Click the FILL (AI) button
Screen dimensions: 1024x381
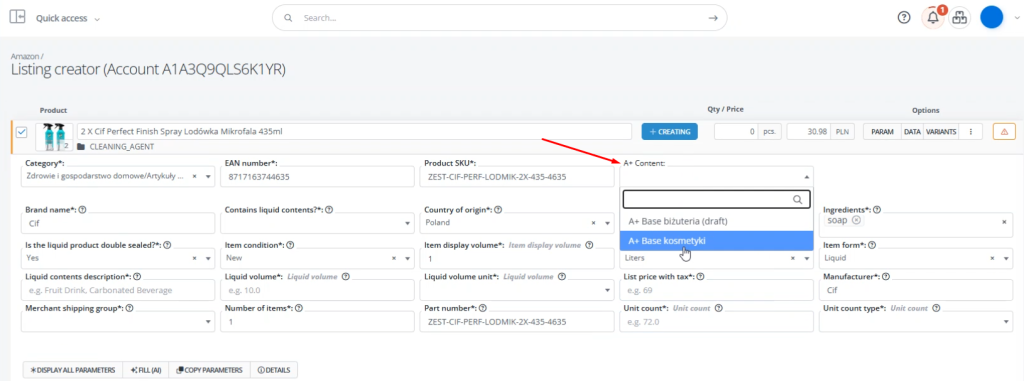point(146,370)
